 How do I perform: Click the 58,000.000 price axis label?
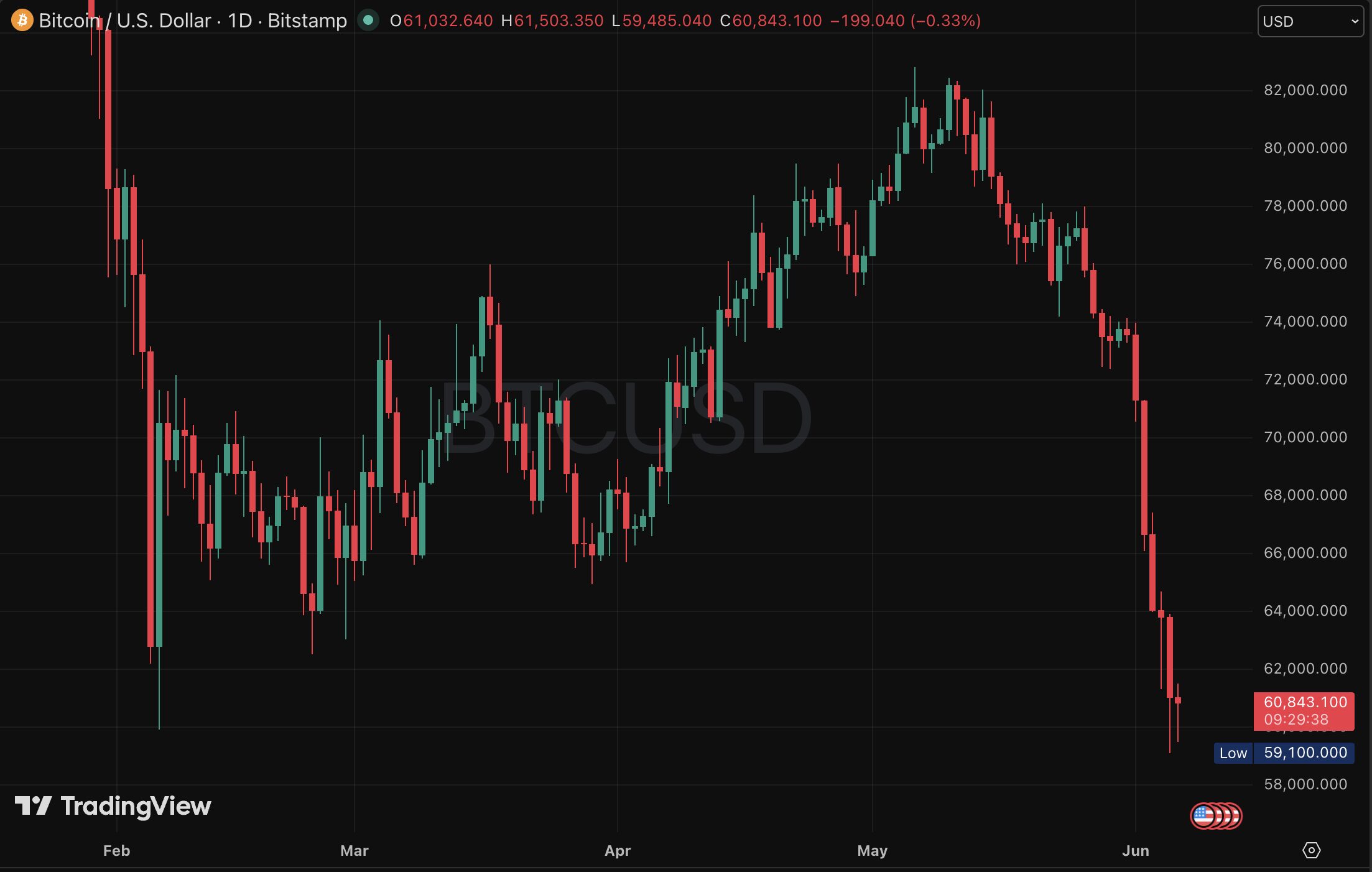click(x=1305, y=784)
